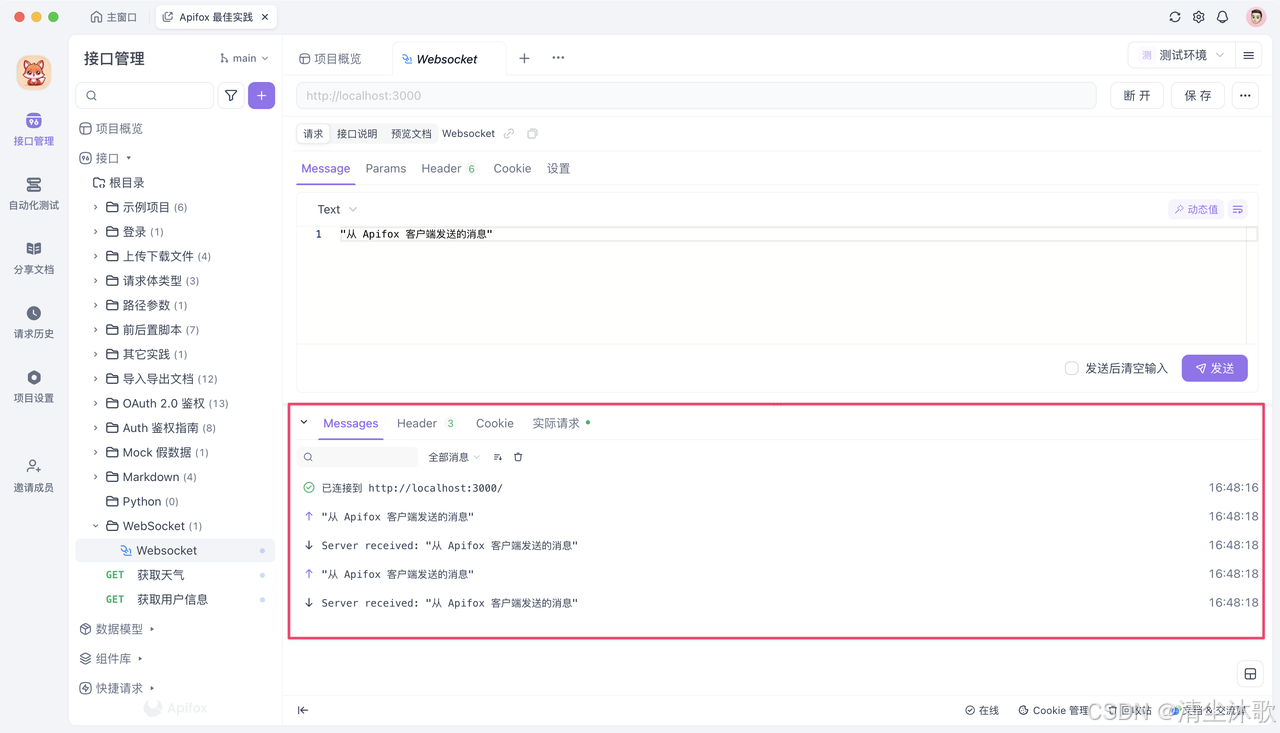This screenshot has width=1280, height=733.
Task: Switch to the Params tab
Action: [x=386, y=168]
